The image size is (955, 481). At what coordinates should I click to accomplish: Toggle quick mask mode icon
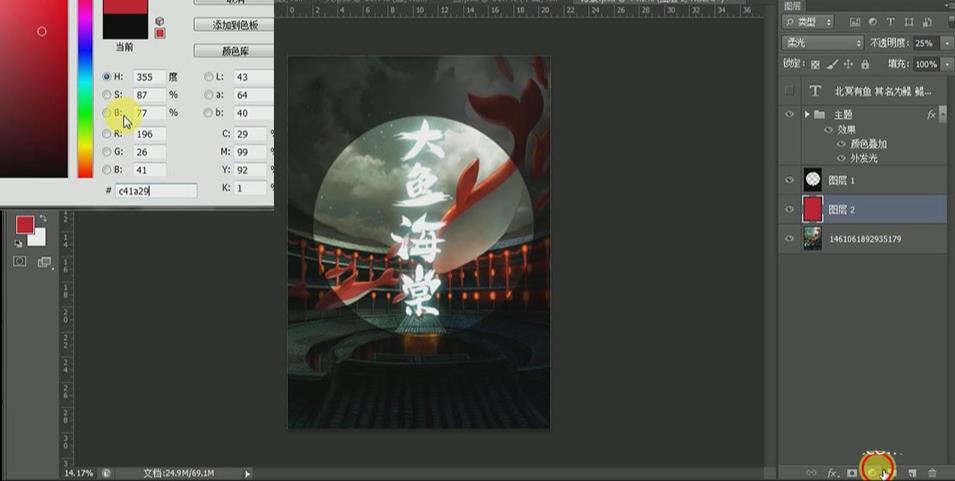(x=19, y=261)
